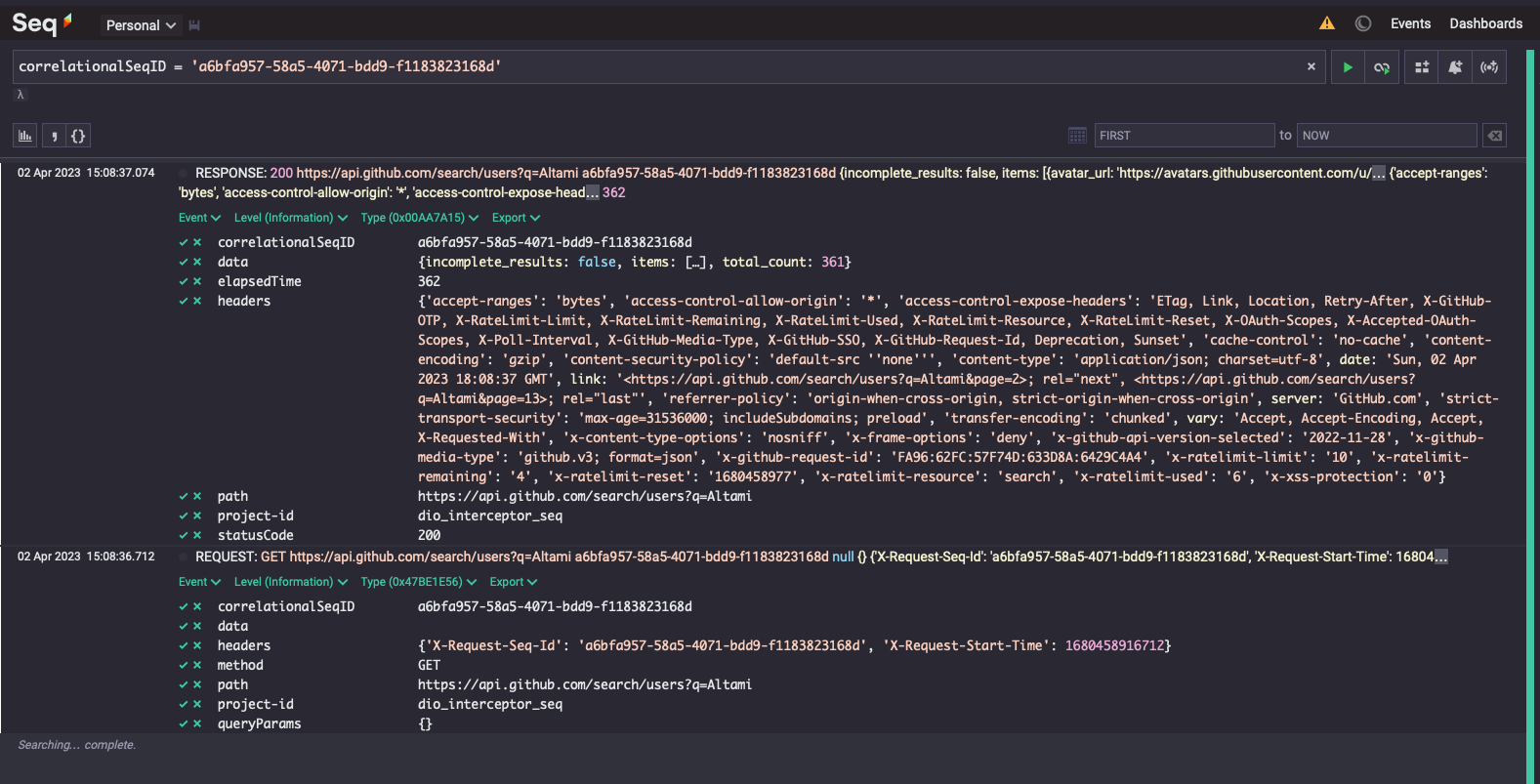Click the X icon next to method
The image size is (1540, 784).
coord(197,665)
